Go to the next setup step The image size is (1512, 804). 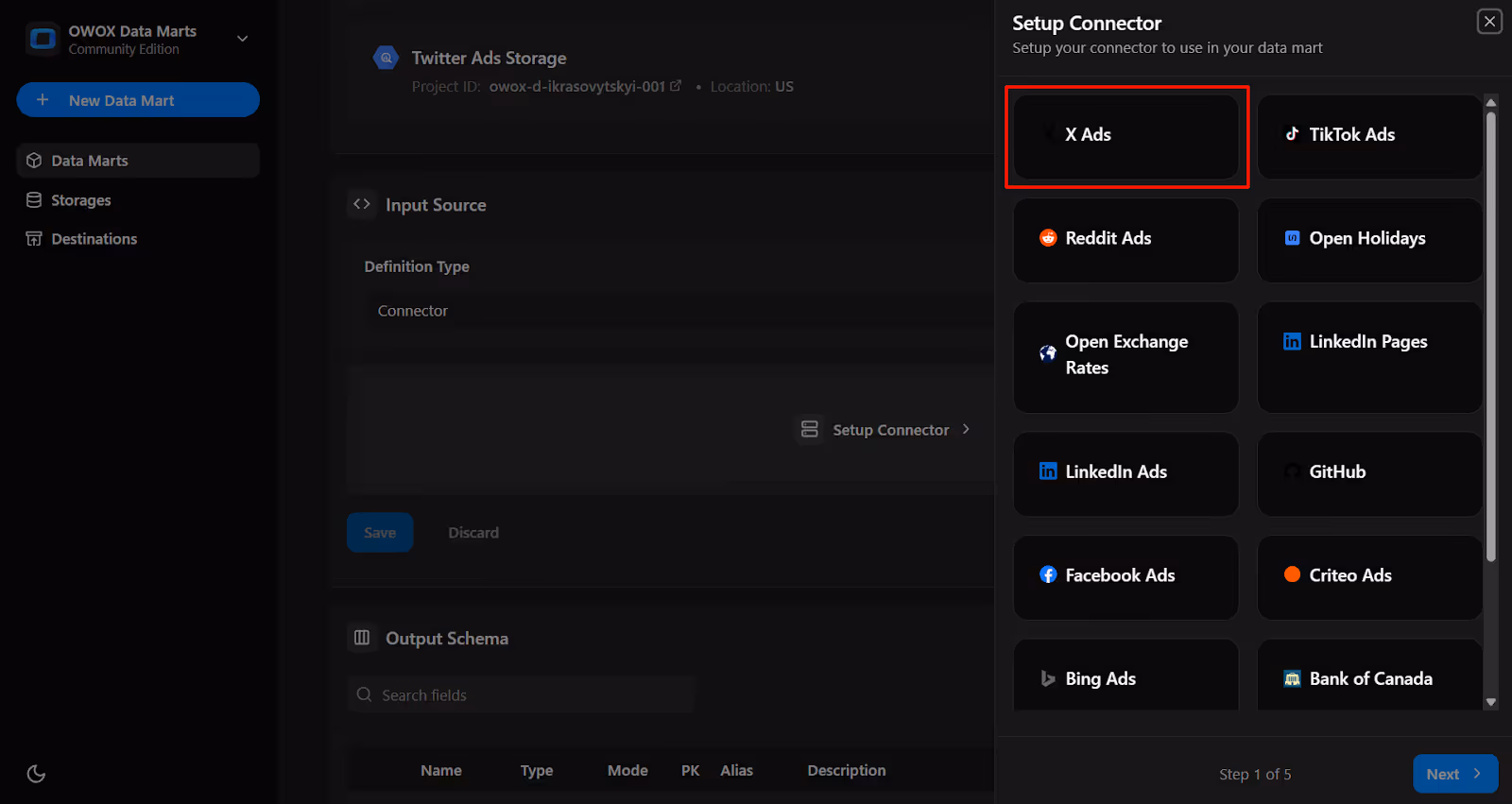click(1455, 774)
